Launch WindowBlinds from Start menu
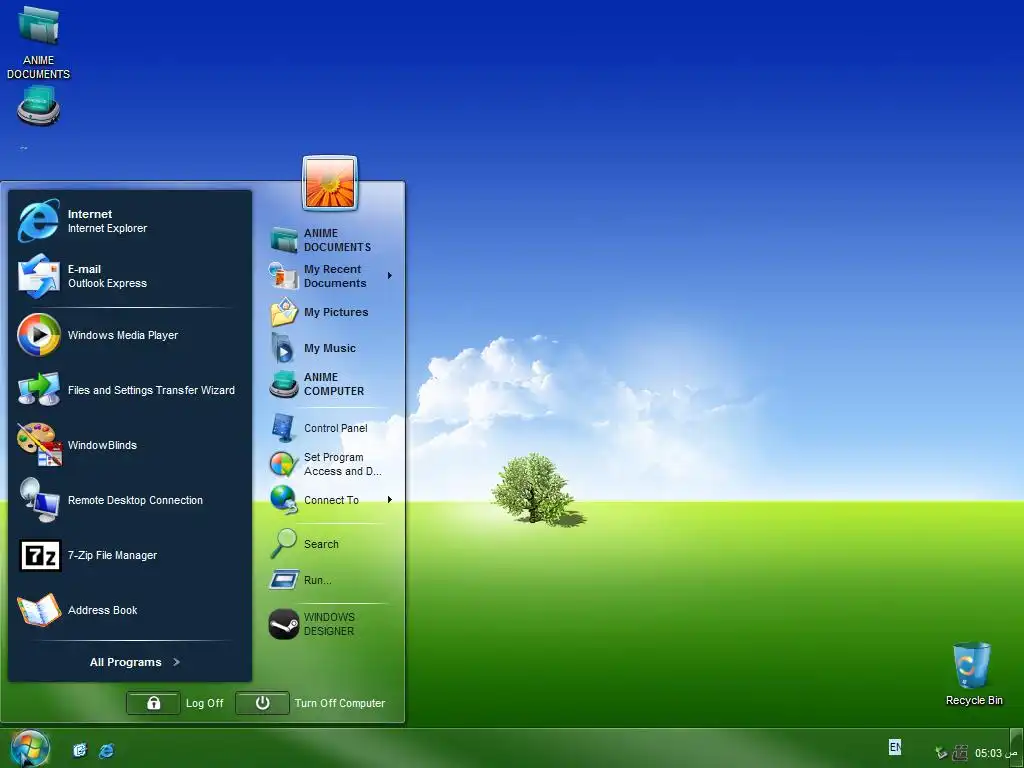The image size is (1024, 768). click(x=129, y=445)
